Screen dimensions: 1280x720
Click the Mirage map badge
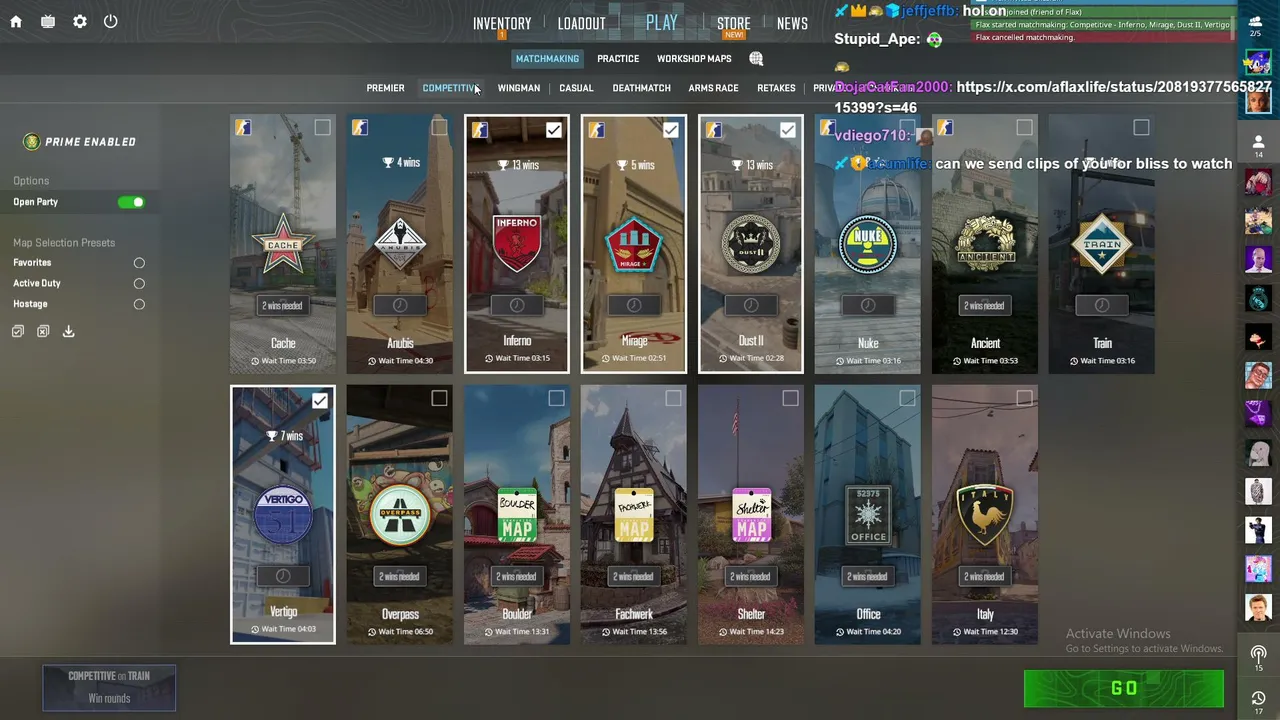[x=634, y=244]
